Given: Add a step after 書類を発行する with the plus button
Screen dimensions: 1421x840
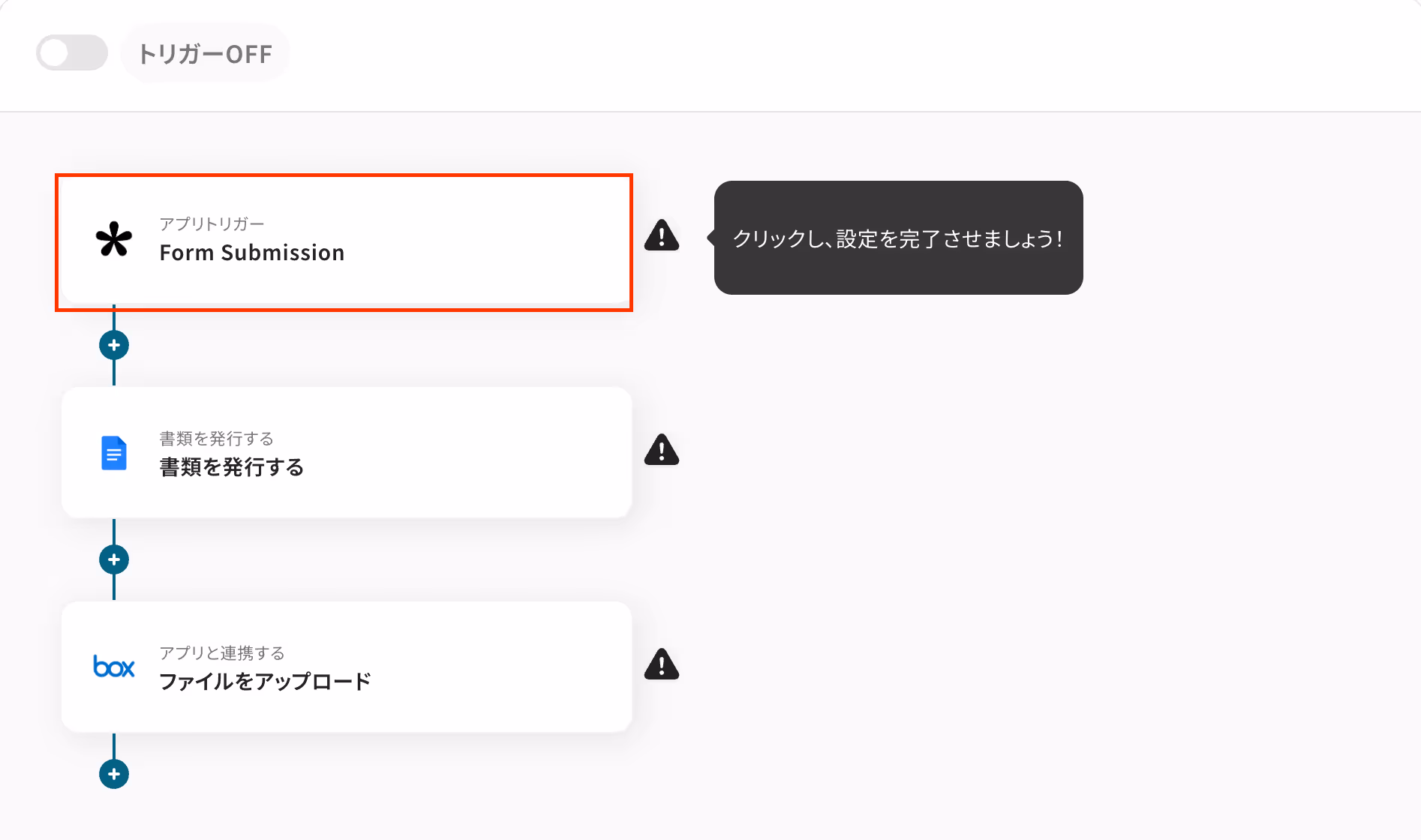Looking at the screenshot, I should [114, 559].
